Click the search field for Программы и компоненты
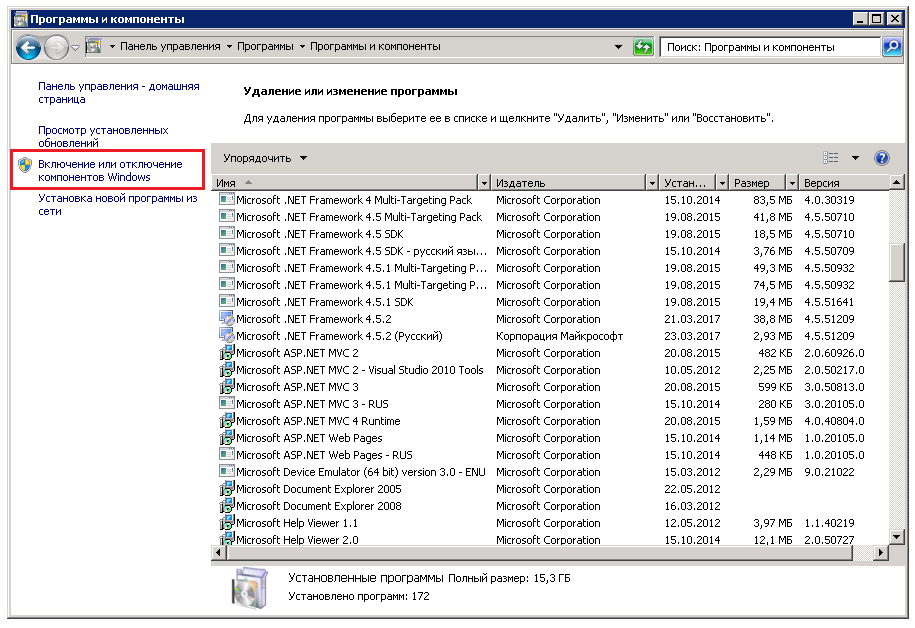This screenshot has height=628, width=915. tap(770, 47)
